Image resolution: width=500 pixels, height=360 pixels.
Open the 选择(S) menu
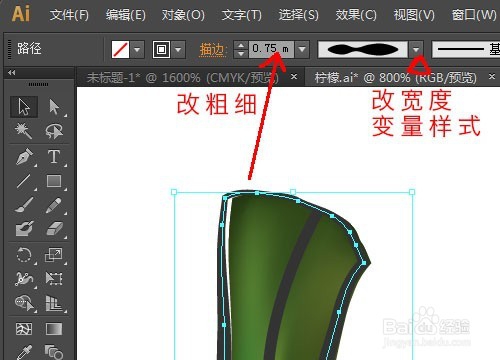(298, 15)
